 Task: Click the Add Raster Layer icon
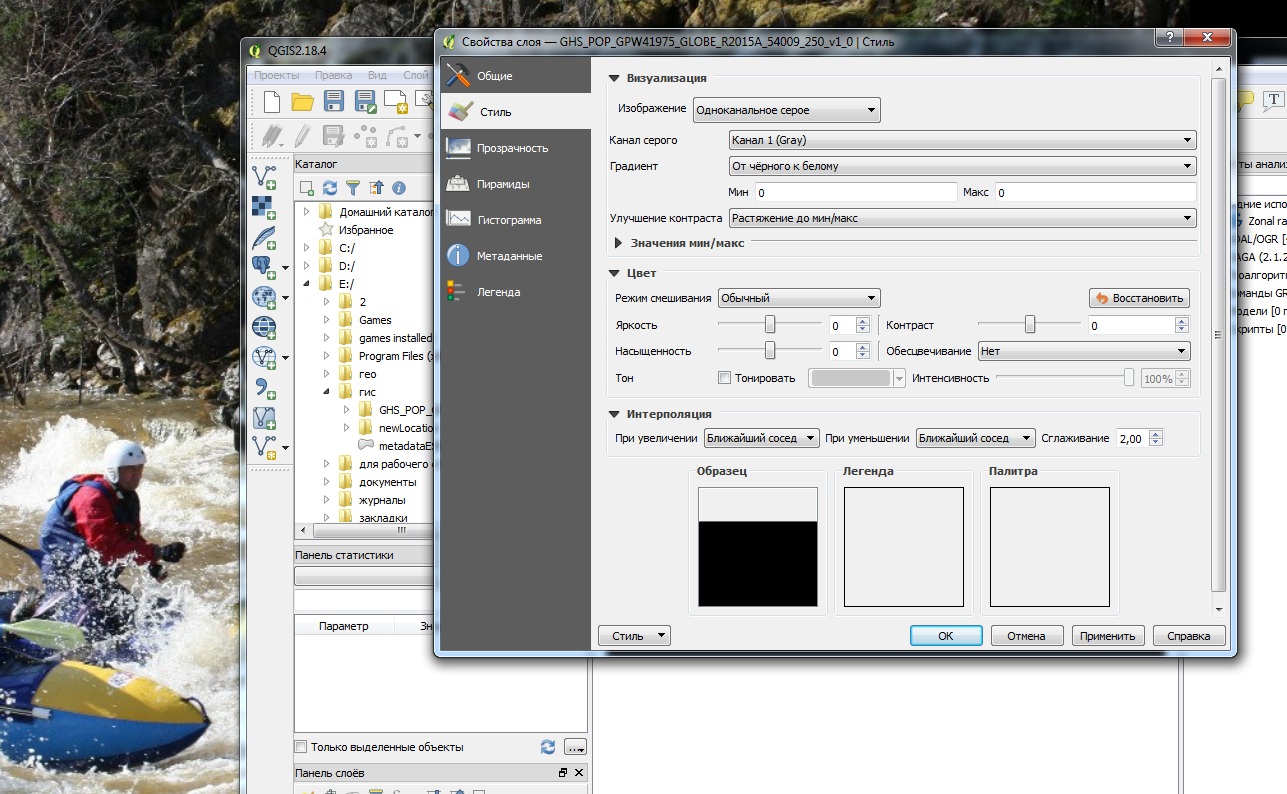[x=264, y=206]
